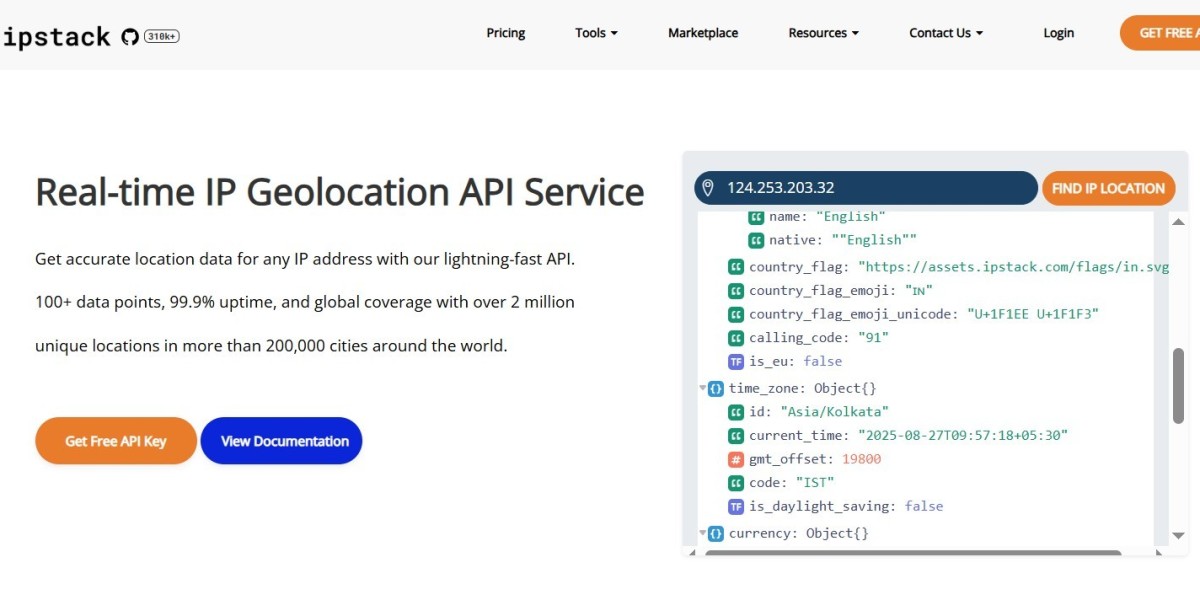
Task: Click the string type icon beside native
Action: pos(756,240)
